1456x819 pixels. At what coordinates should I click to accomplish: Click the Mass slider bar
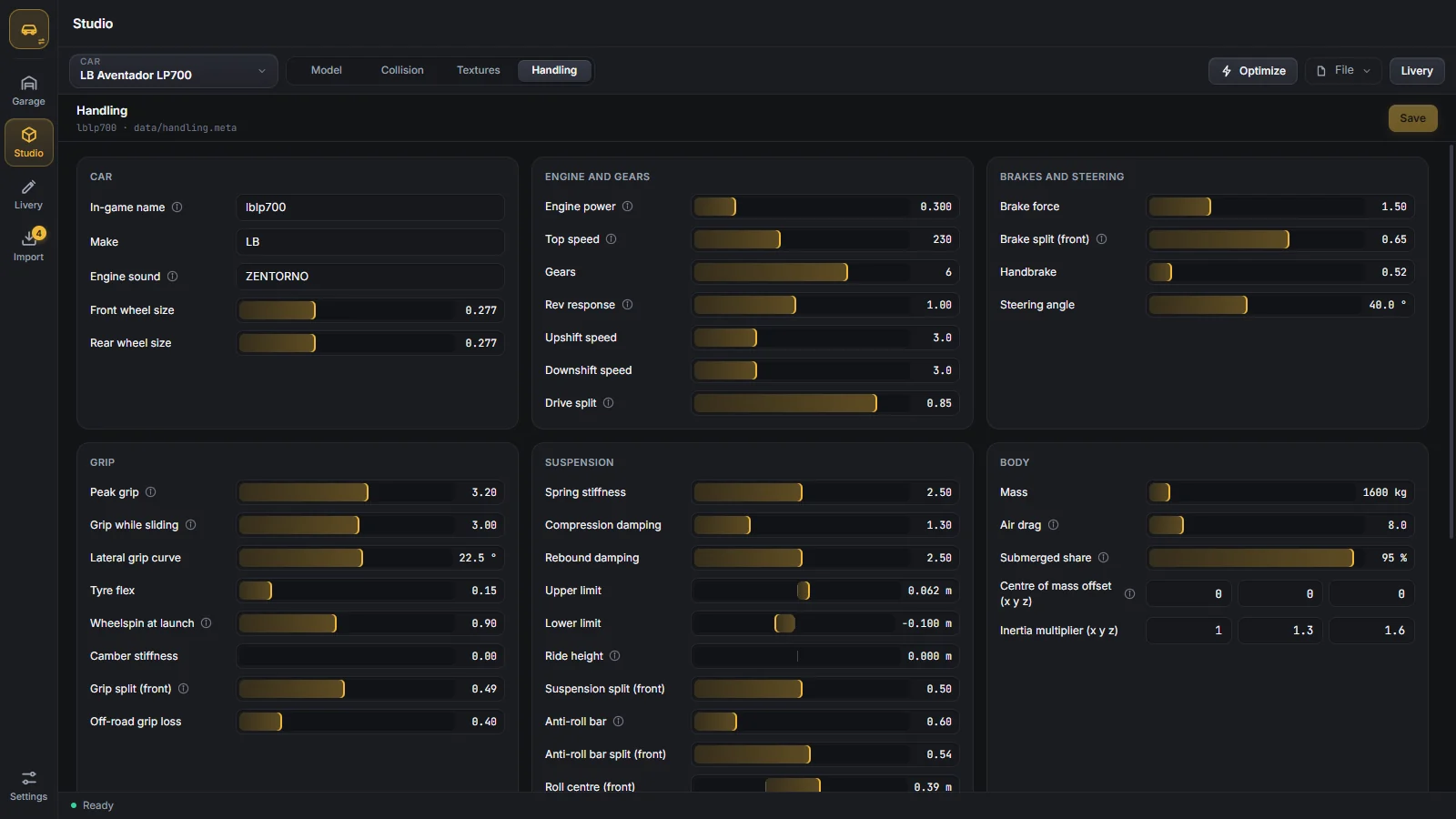[x=1280, y=492]
